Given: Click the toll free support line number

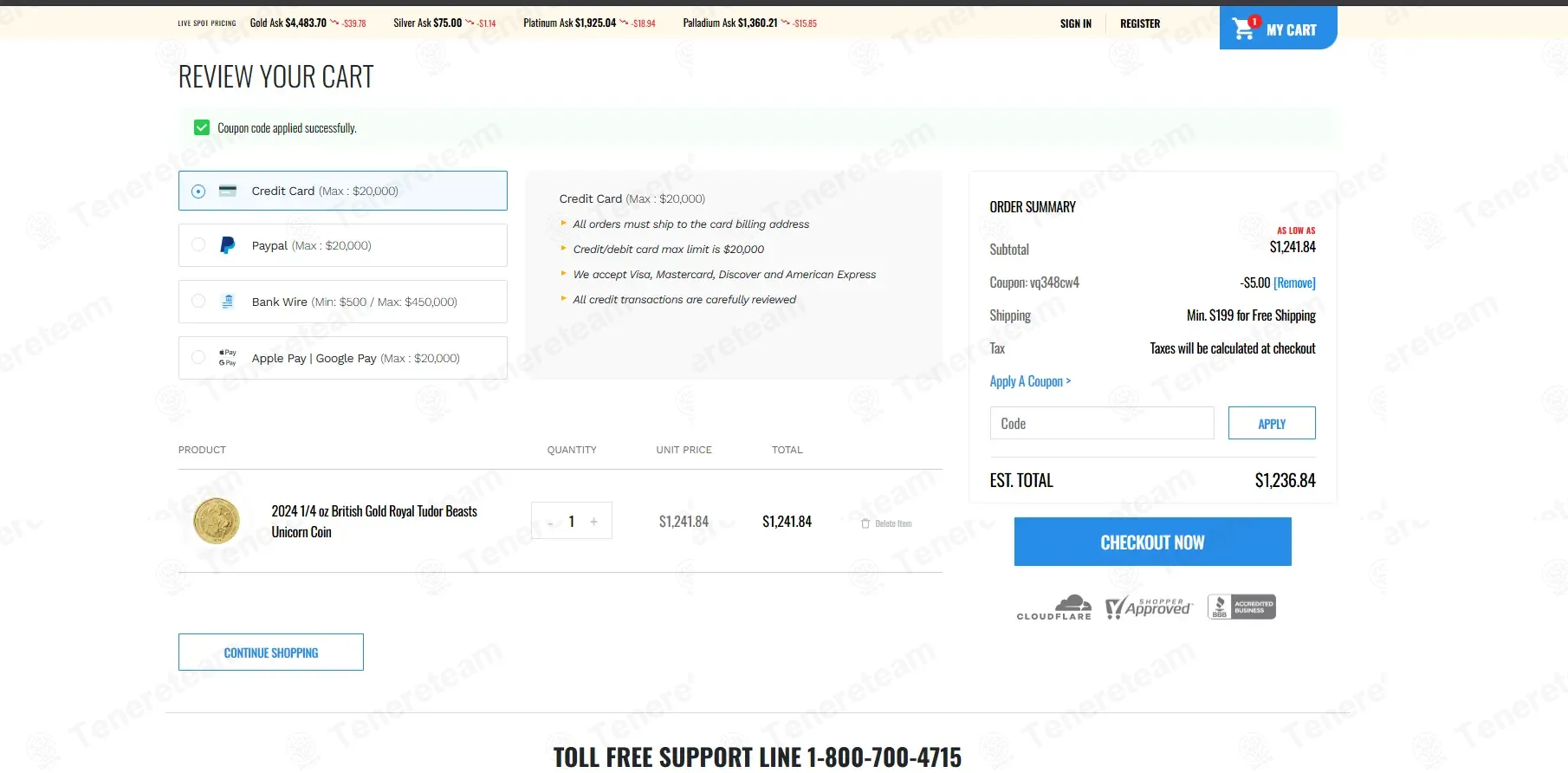Looking at the screenshot, I should click(884, 757).
